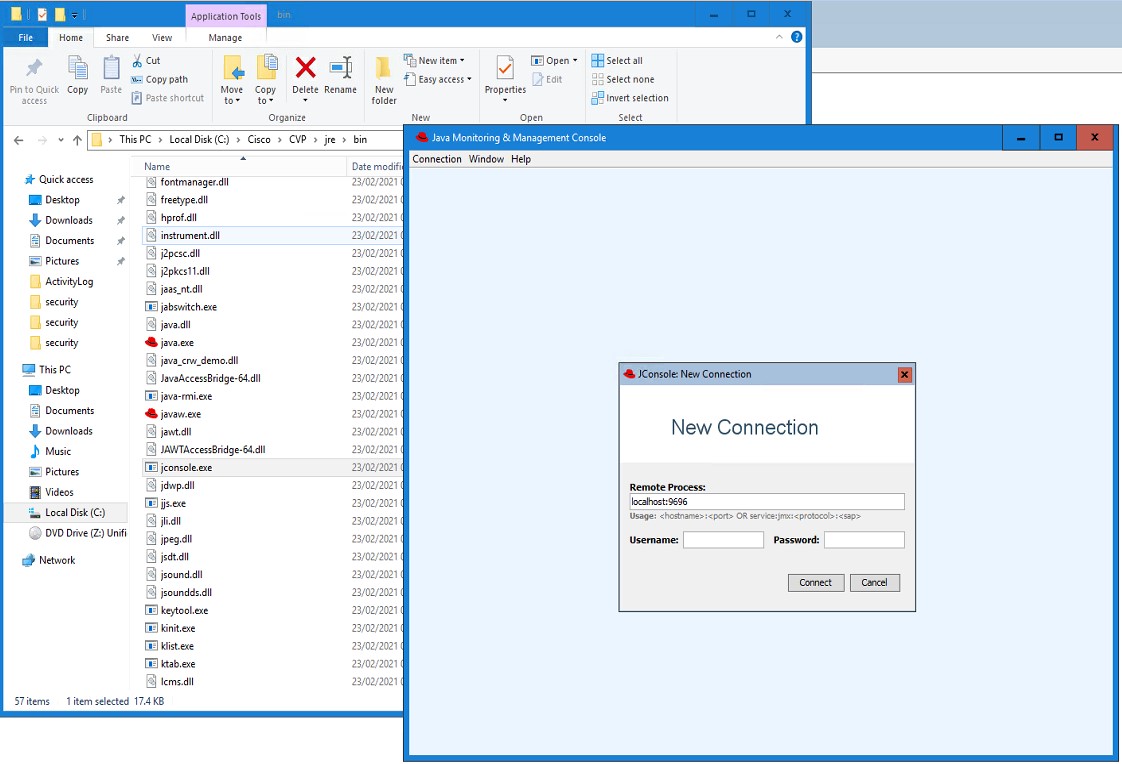Sort files by the Name column header
This screenshot has width=1122, height=764.
[x=157, y=167]
